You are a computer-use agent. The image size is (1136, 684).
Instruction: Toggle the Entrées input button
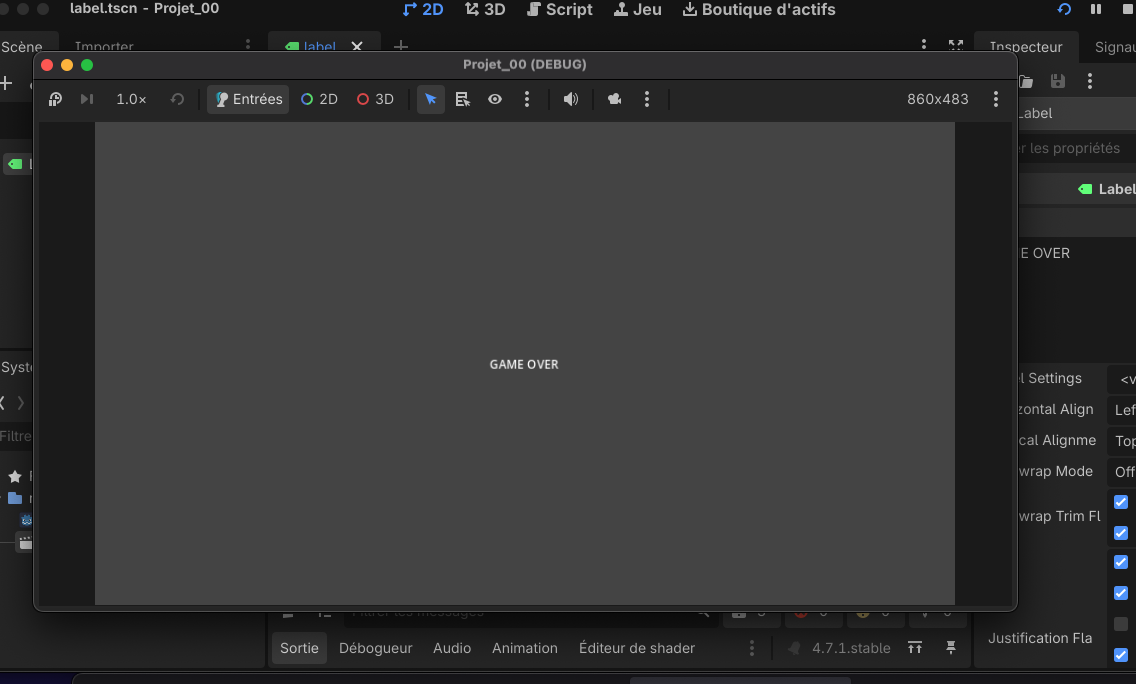248,99
